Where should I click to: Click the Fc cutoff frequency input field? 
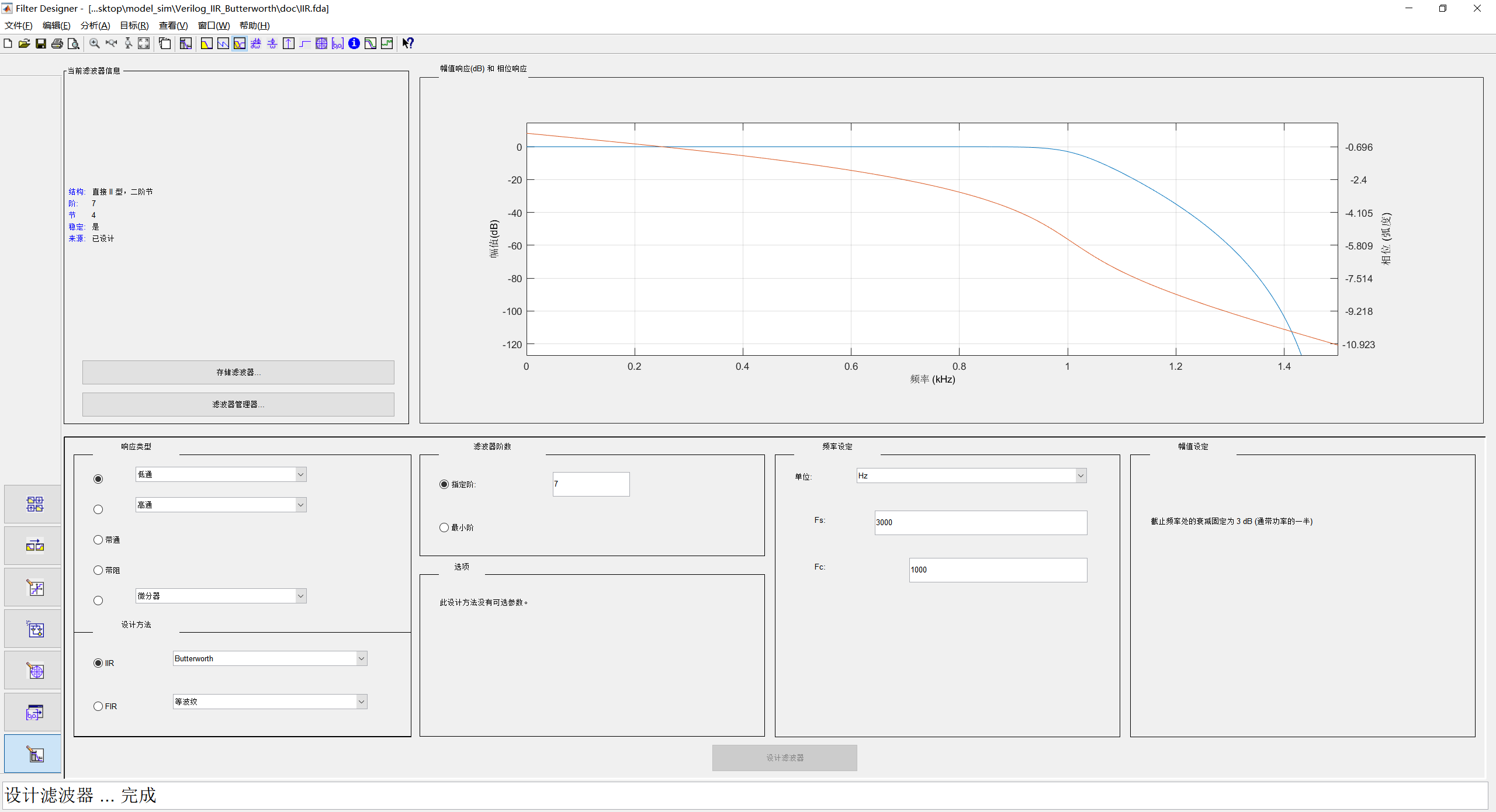[998, 570]
